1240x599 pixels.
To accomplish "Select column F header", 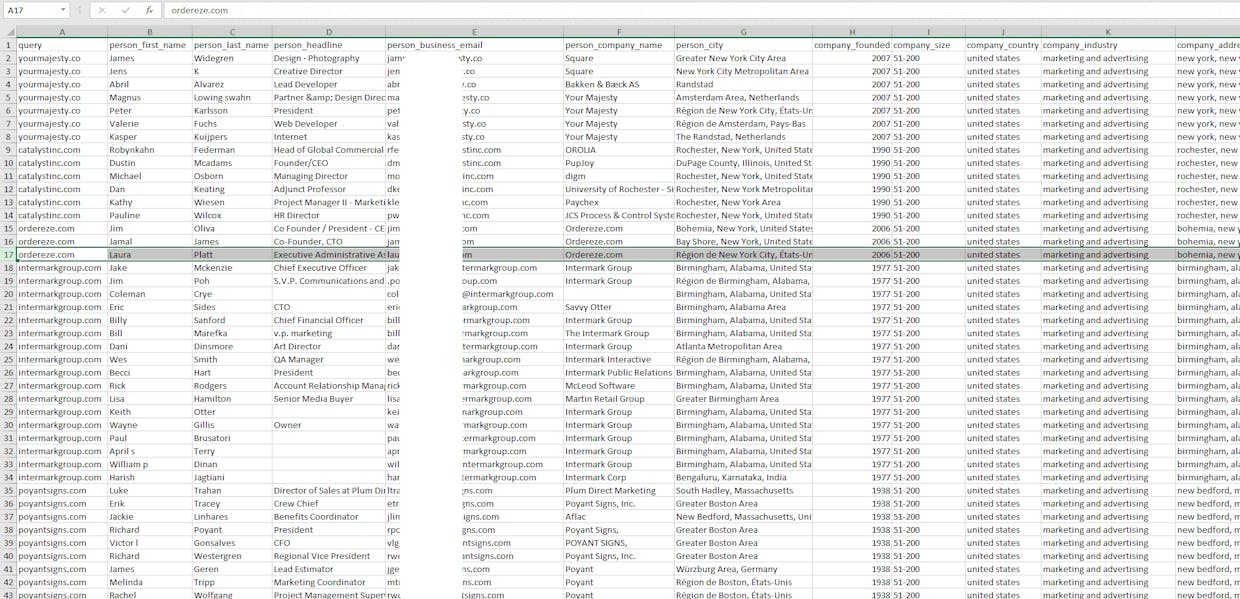I will [619, 32].
